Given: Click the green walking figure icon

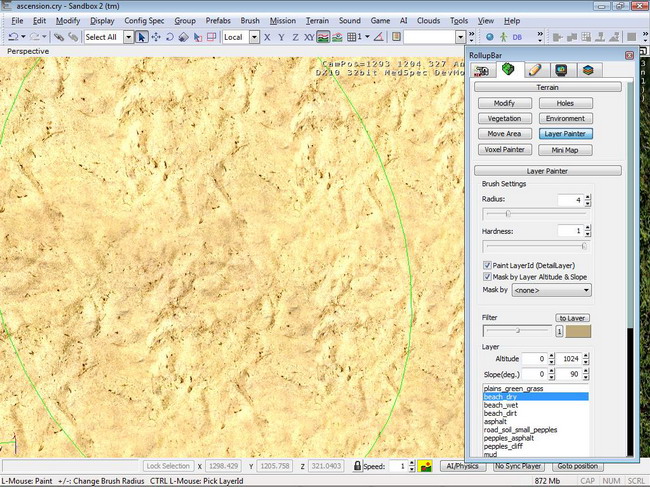Looking at the screenshot, I should point(503,37).
